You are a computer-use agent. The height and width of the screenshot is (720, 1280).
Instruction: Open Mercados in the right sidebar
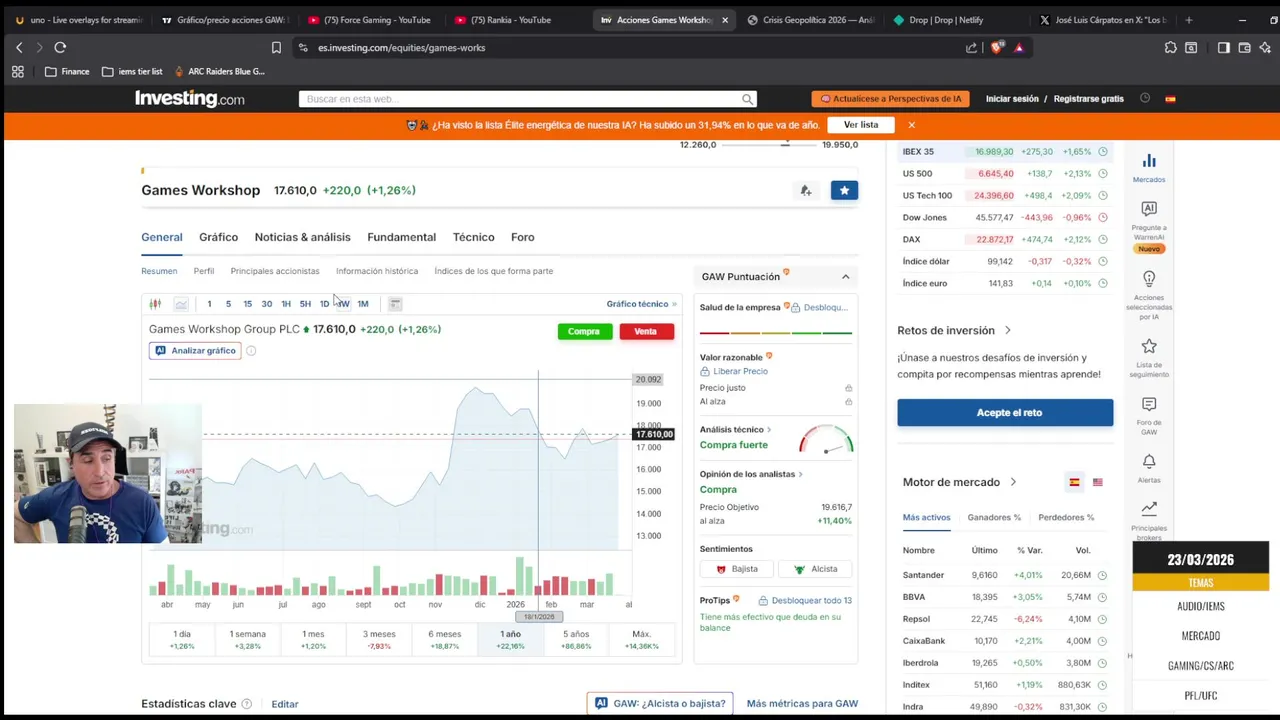(1149, 167)
